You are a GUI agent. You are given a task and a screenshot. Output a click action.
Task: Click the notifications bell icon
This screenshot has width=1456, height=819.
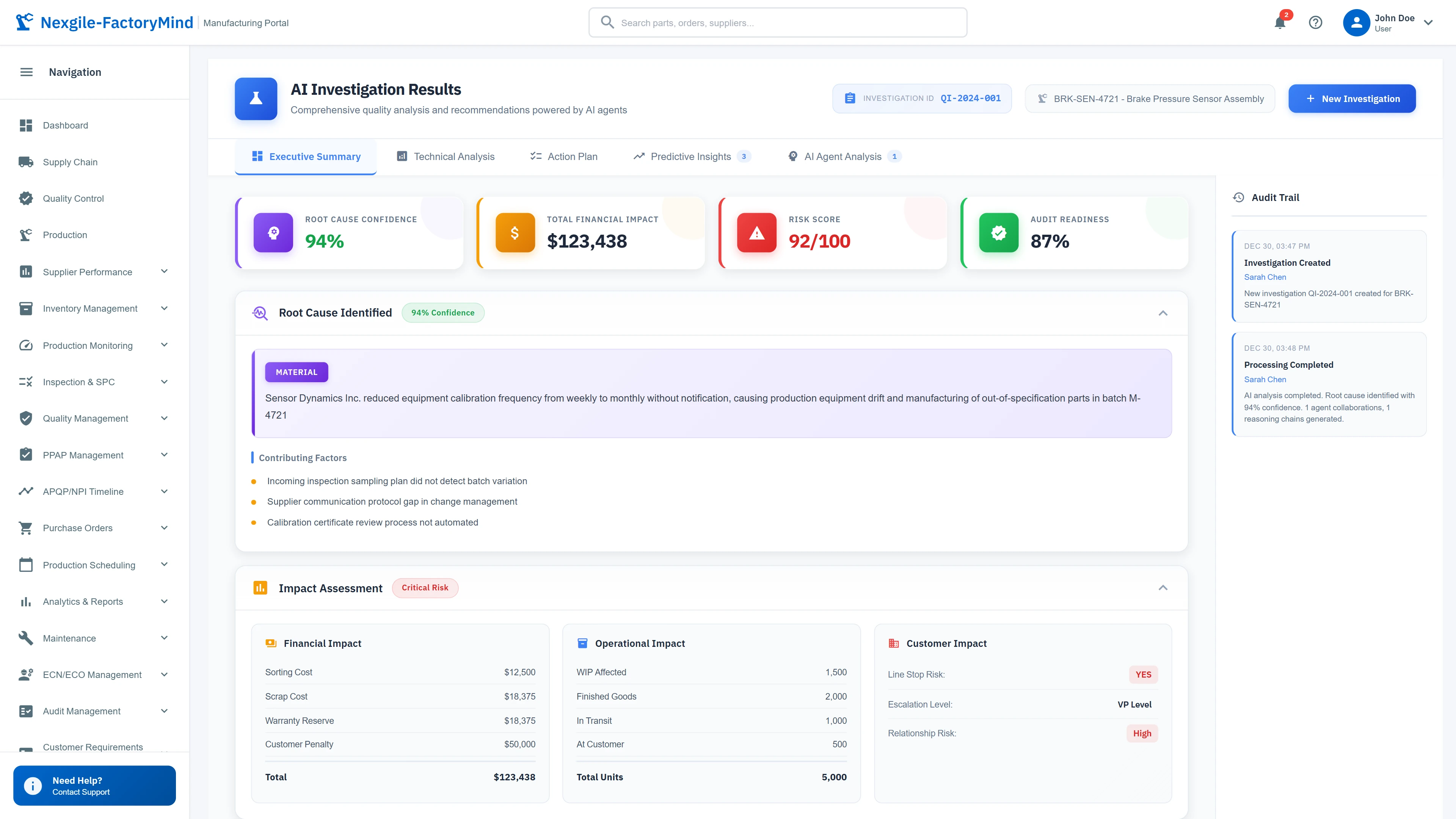click(x=1280, y=23)
